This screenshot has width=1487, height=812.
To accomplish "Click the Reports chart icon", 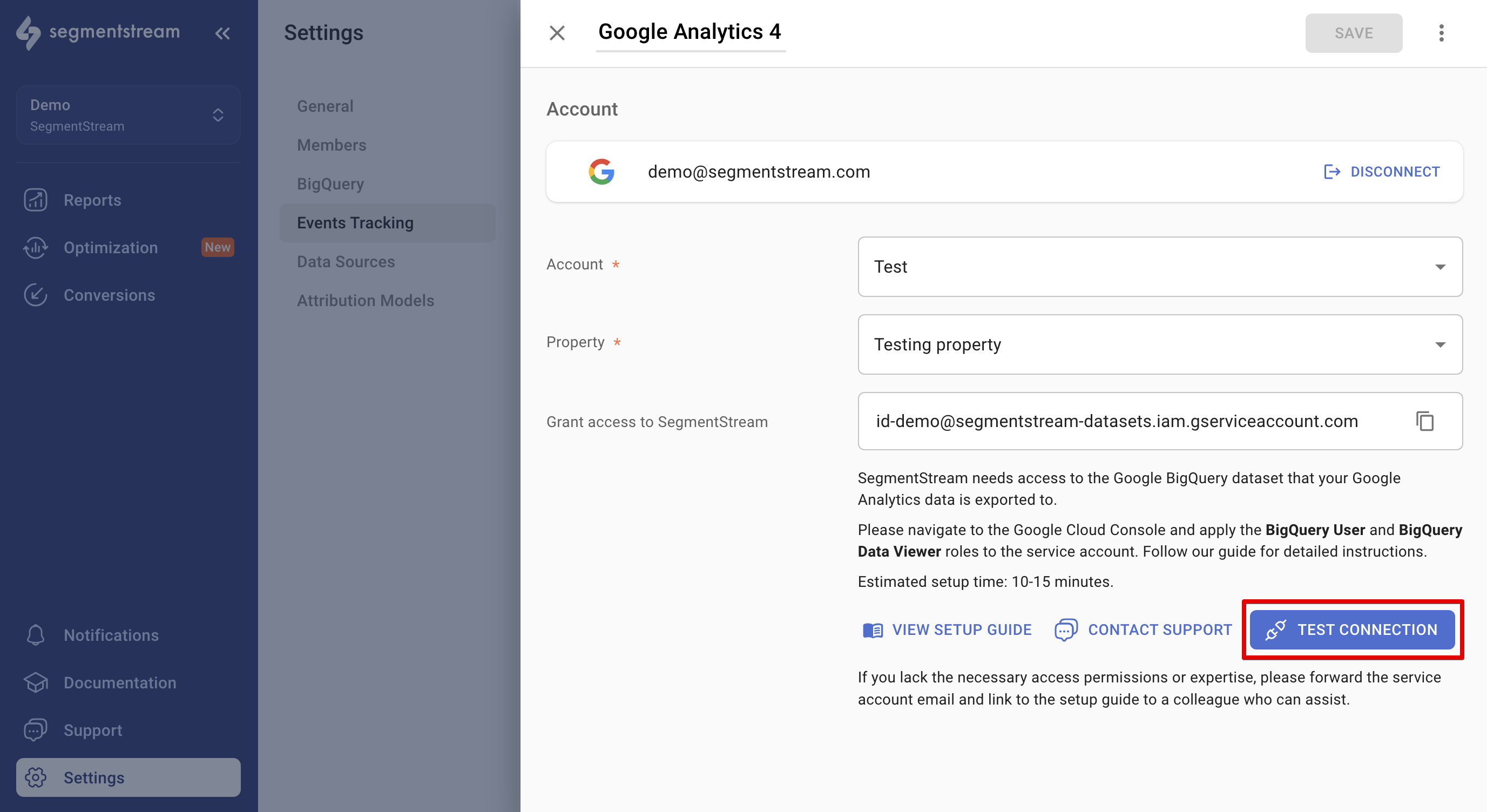I will pos(36,200).
